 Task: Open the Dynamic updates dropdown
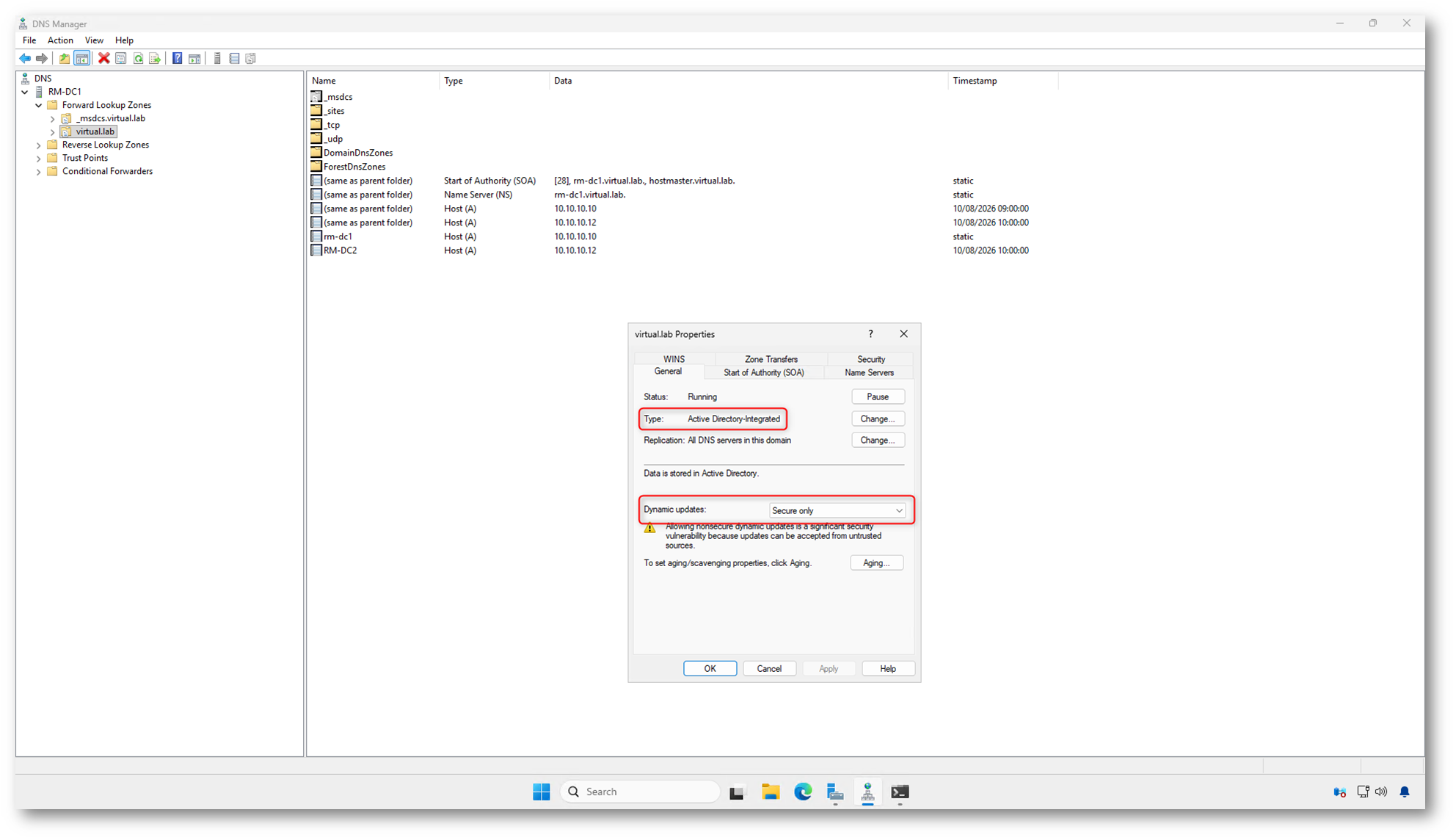point(837,510)
